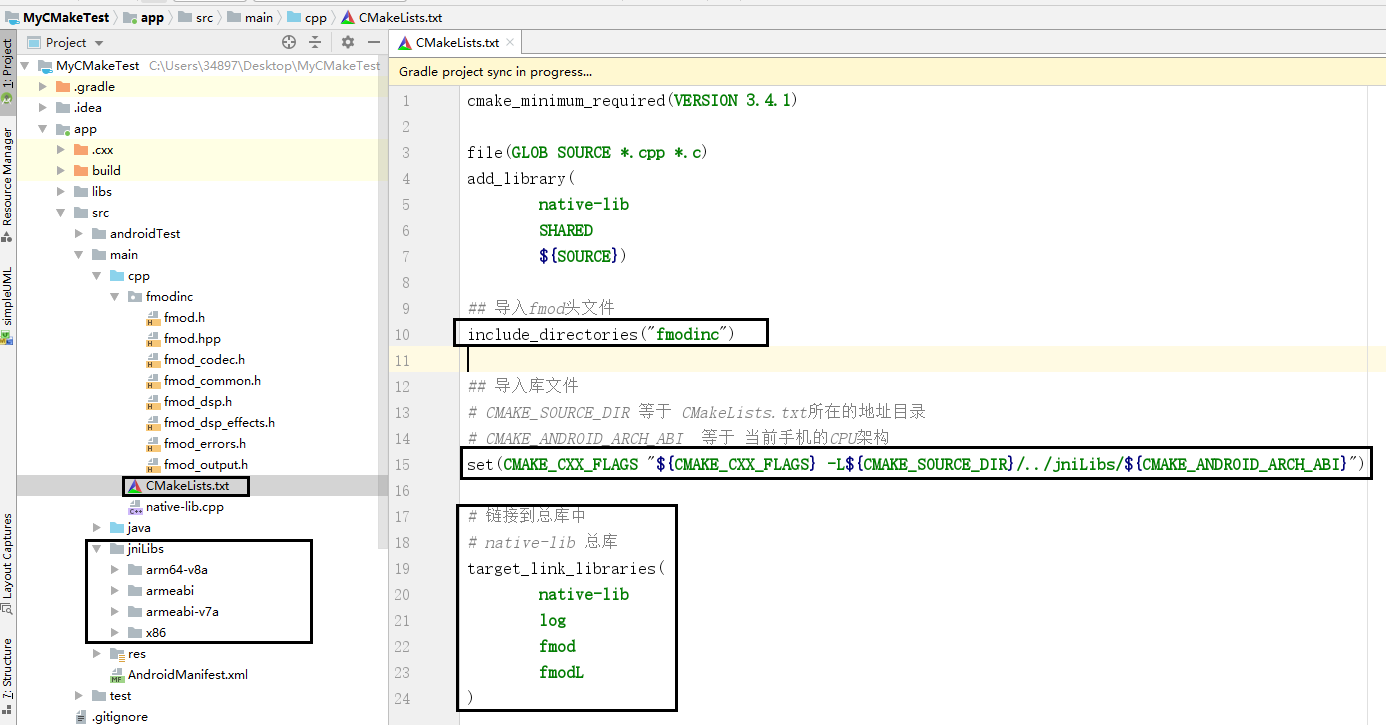Screen dimensions: 1386x725
Task: Open the simpleUML side tab
Action: tap(8, 304)
